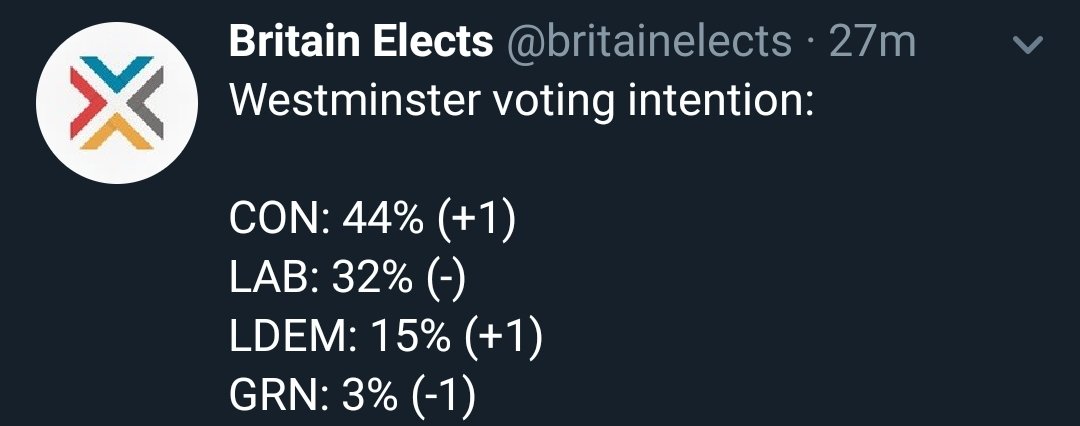
Task: Click the grey arrow in the avatar logo
Action: pos(146,103)
